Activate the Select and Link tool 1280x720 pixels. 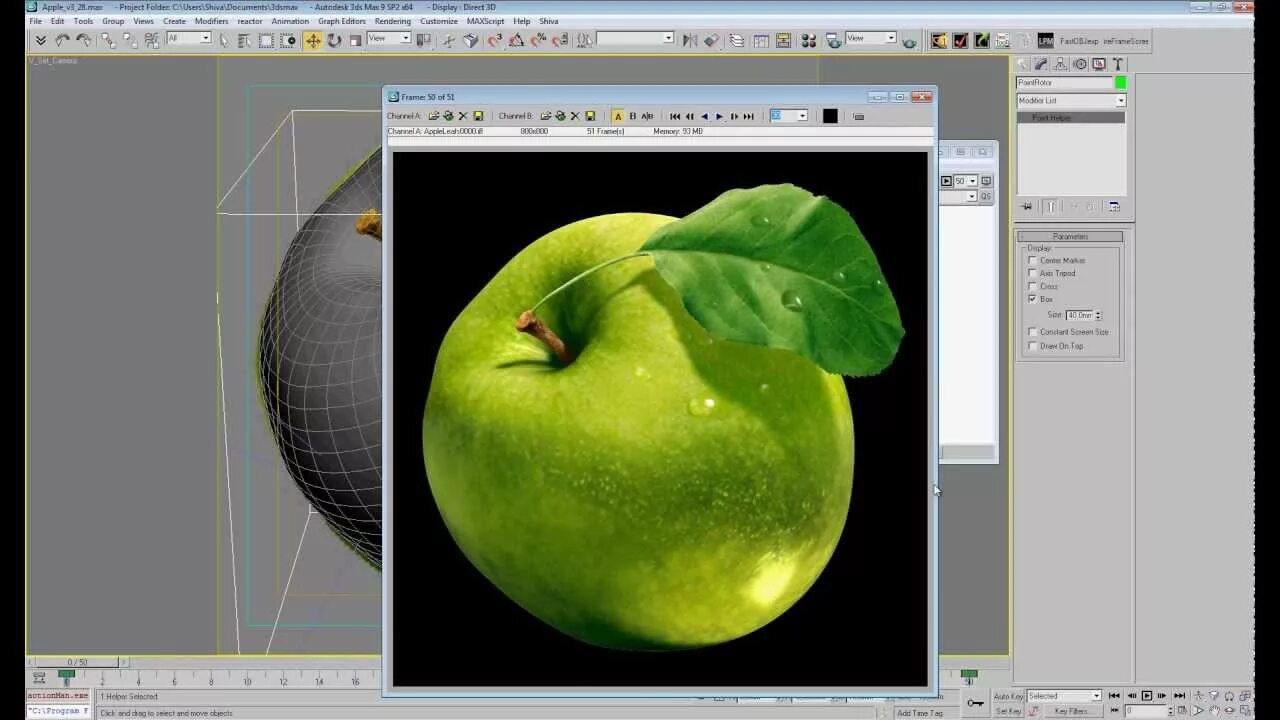pyautogui.click(x=108, y=40)
